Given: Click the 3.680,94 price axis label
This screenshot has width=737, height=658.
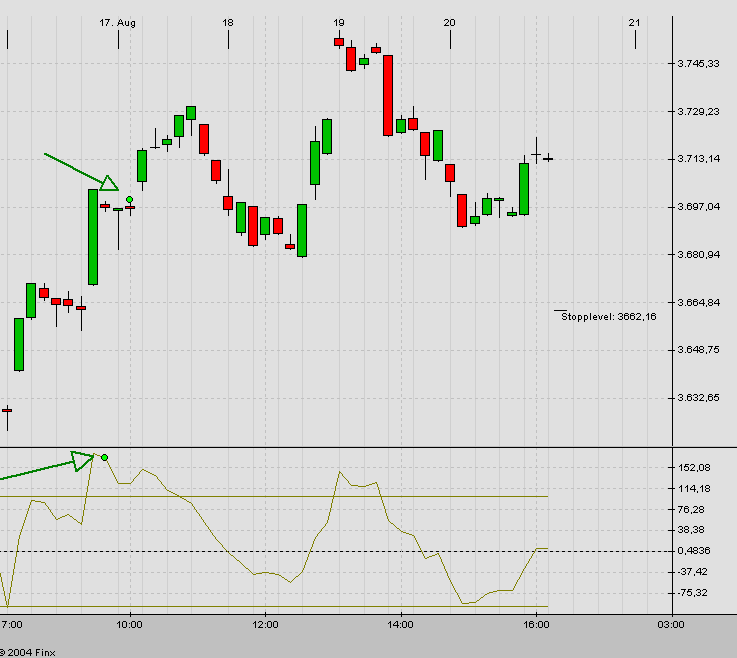Looking at the screenshot, I should 698,255.
